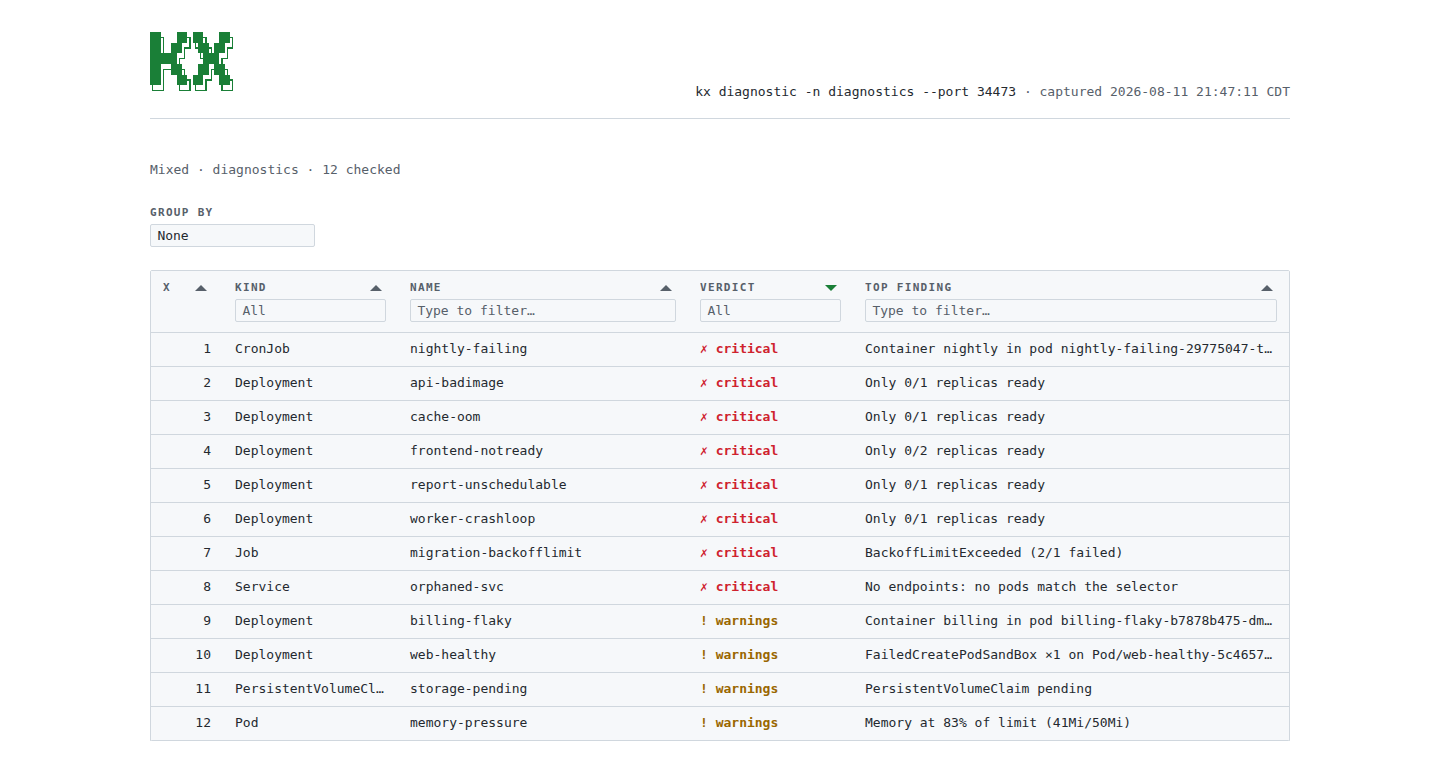The image size is (1440, 773).
Task: Select the orphaned-svc row name
Action: (x=457, y=587)
